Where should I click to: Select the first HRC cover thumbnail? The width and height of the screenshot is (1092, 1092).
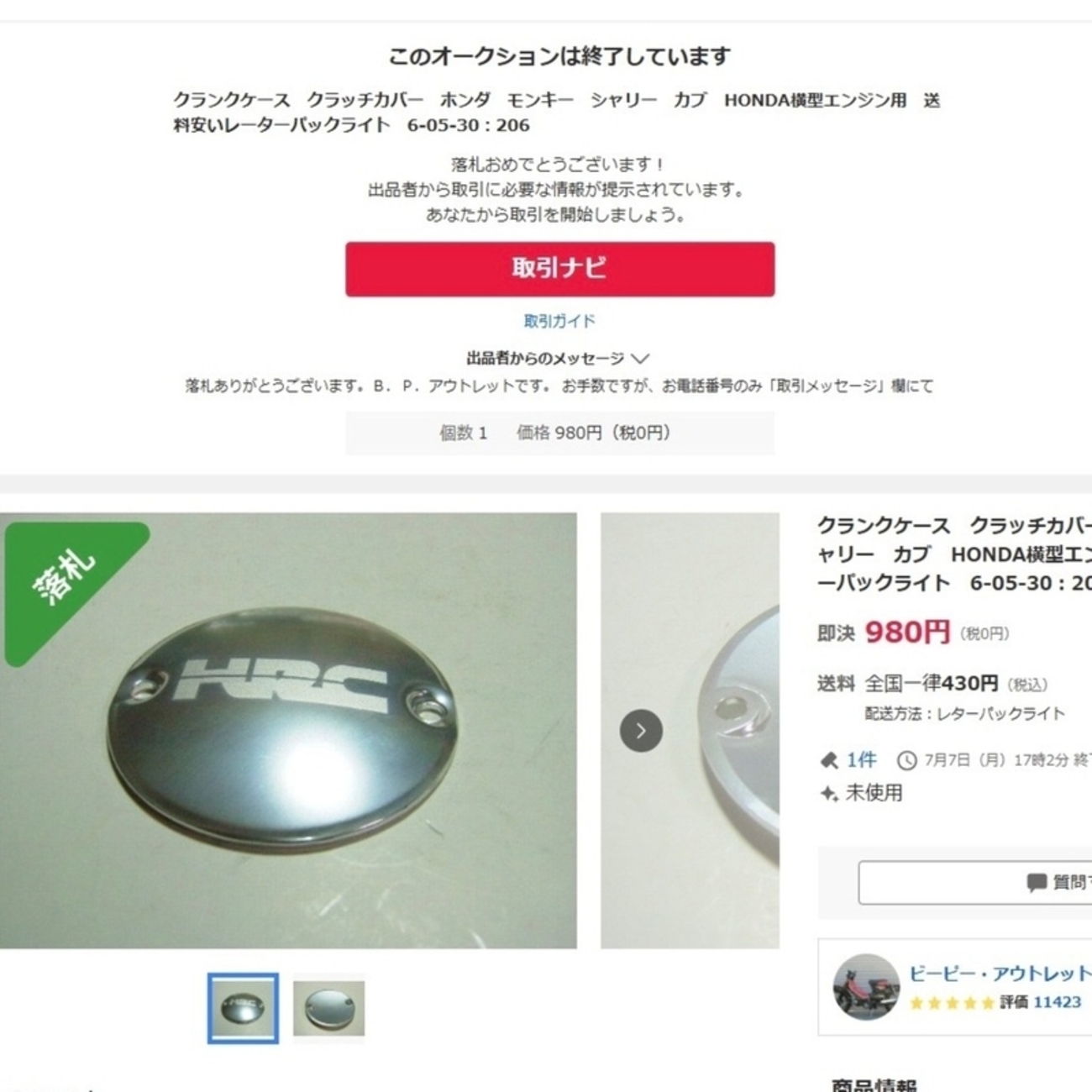coord(243,1008)
